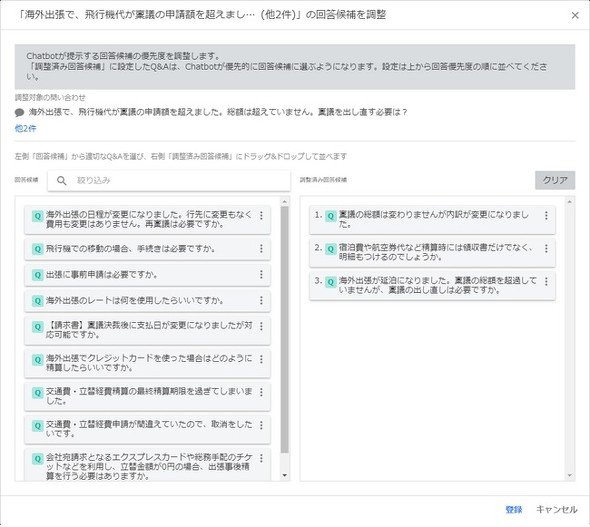Expand the 他2件 additional inquiries link
This screenshot has width=590, height=527.
pyautogui.click(x=25, y=129)
